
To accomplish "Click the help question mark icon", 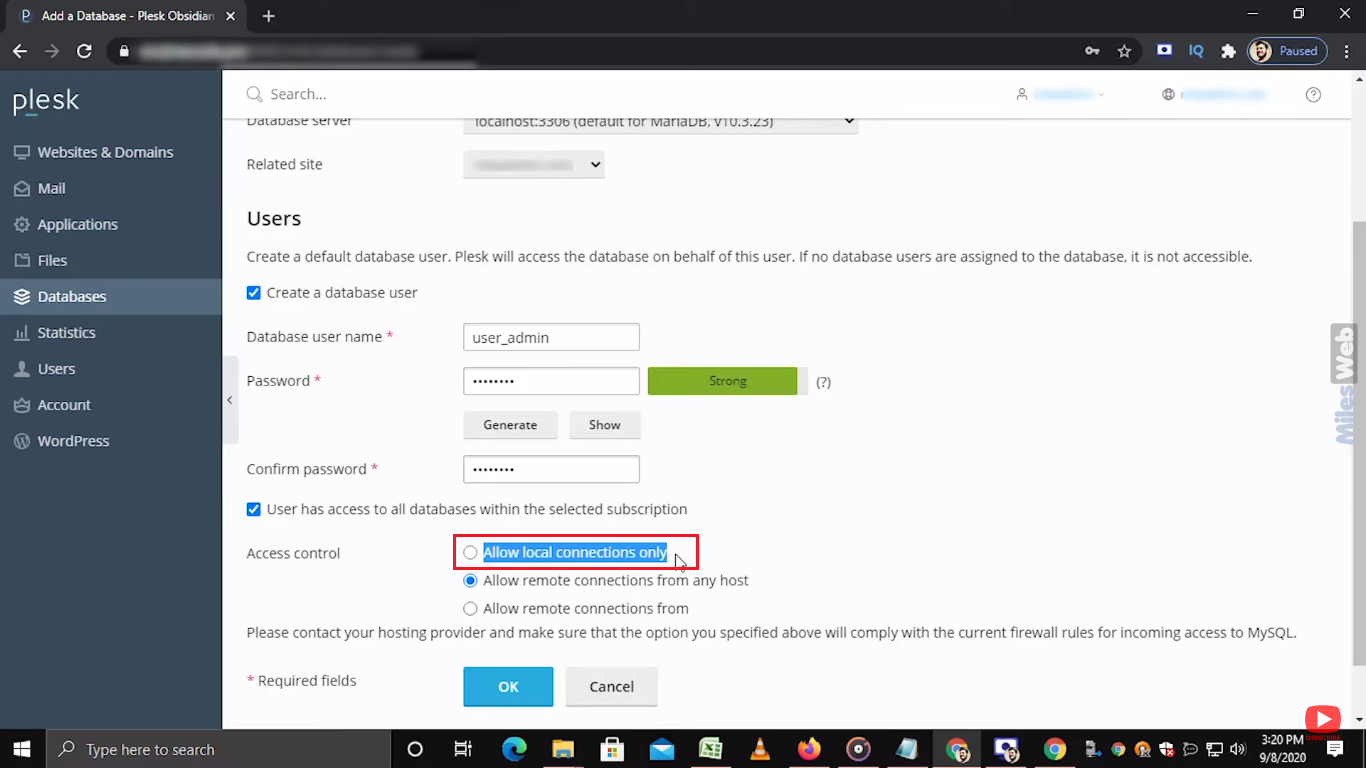I will click(x=1313, y=94).
